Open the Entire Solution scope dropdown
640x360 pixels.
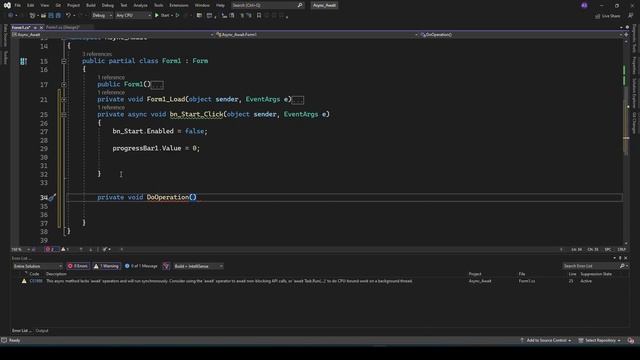tap(38, 266)
